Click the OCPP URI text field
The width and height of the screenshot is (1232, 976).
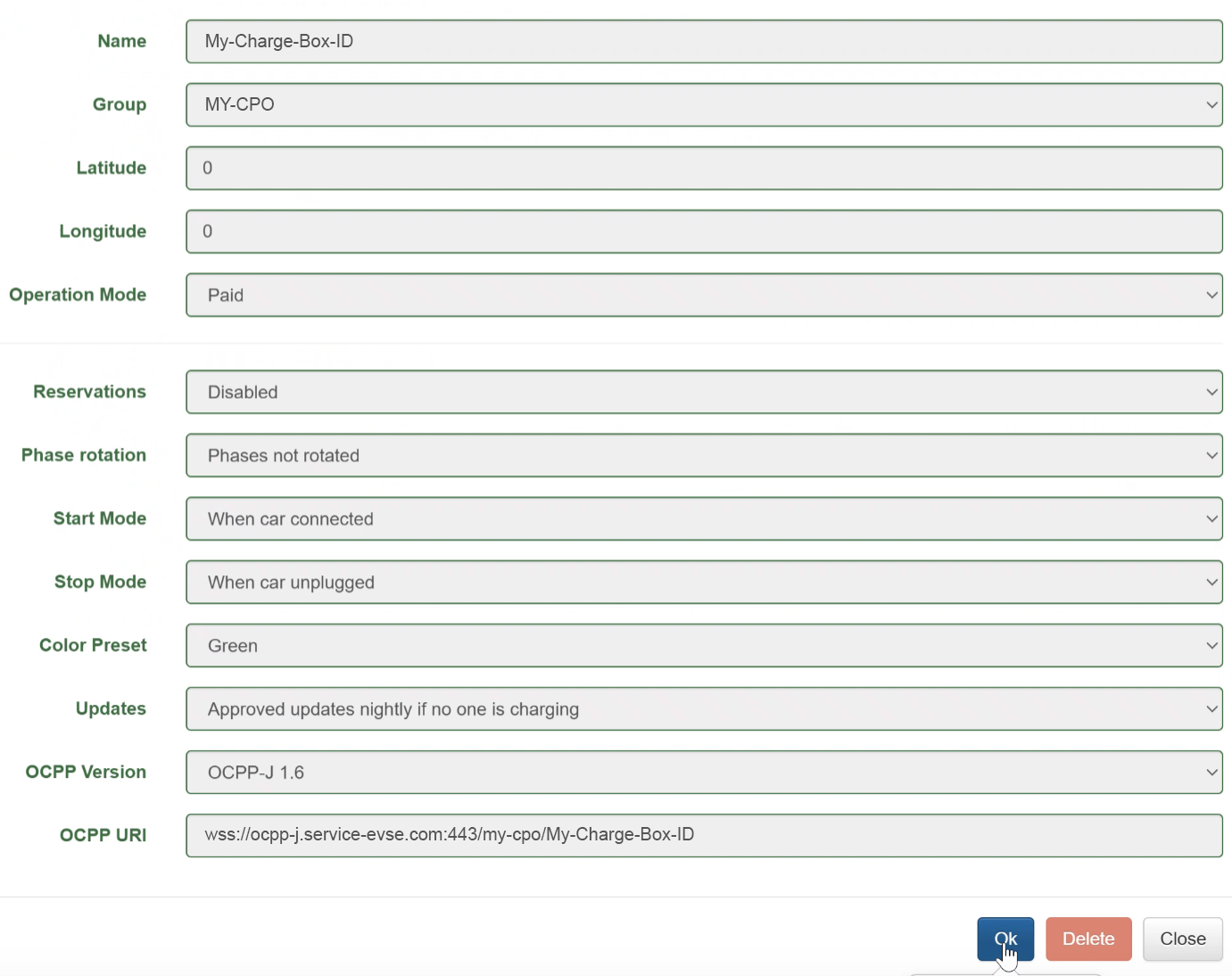coord(703,836)
